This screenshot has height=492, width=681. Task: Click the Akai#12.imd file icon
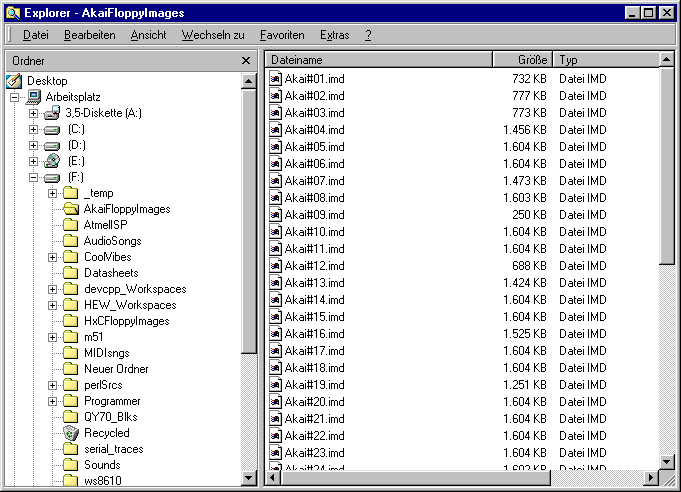[275, 266]
